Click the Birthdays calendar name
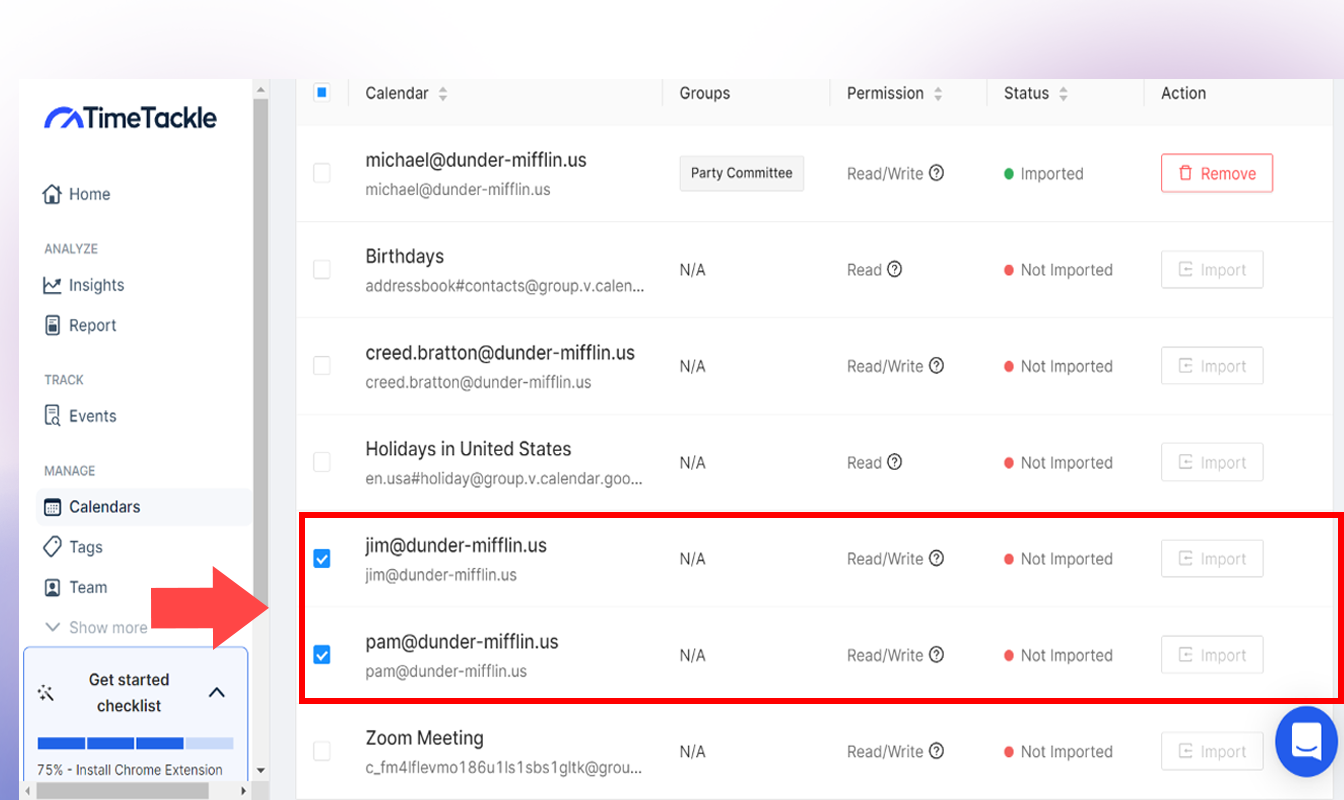Screen dimensions: 1344x800 pos(405,257)
